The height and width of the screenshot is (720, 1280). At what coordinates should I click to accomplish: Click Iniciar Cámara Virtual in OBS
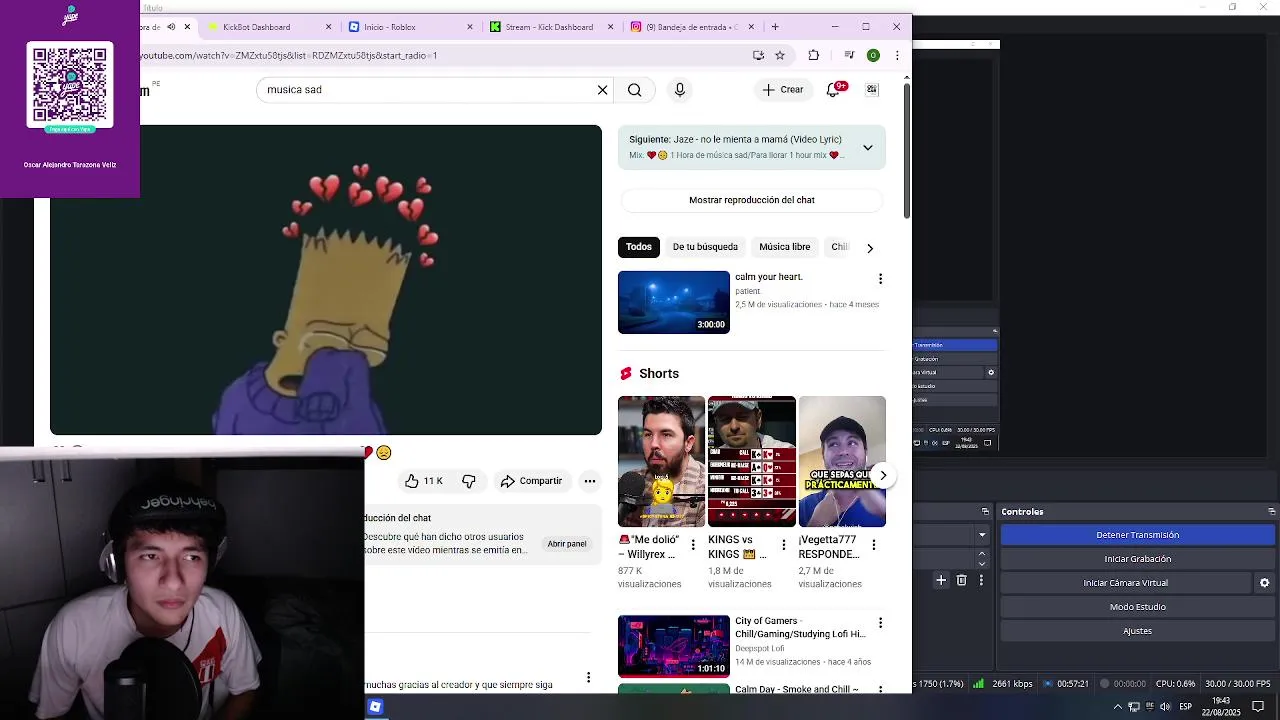click(x=1126, y=583)
